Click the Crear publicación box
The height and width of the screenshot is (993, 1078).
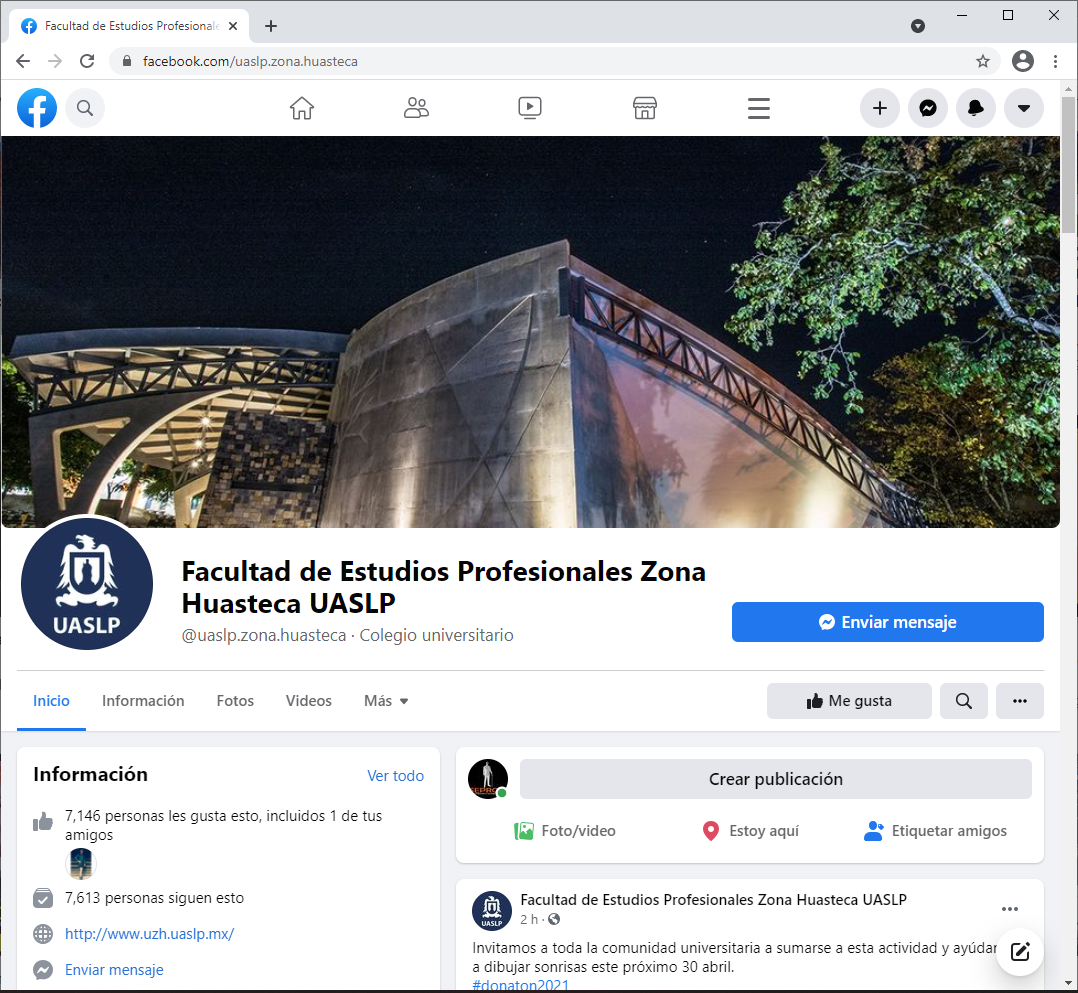pos(776,779)
